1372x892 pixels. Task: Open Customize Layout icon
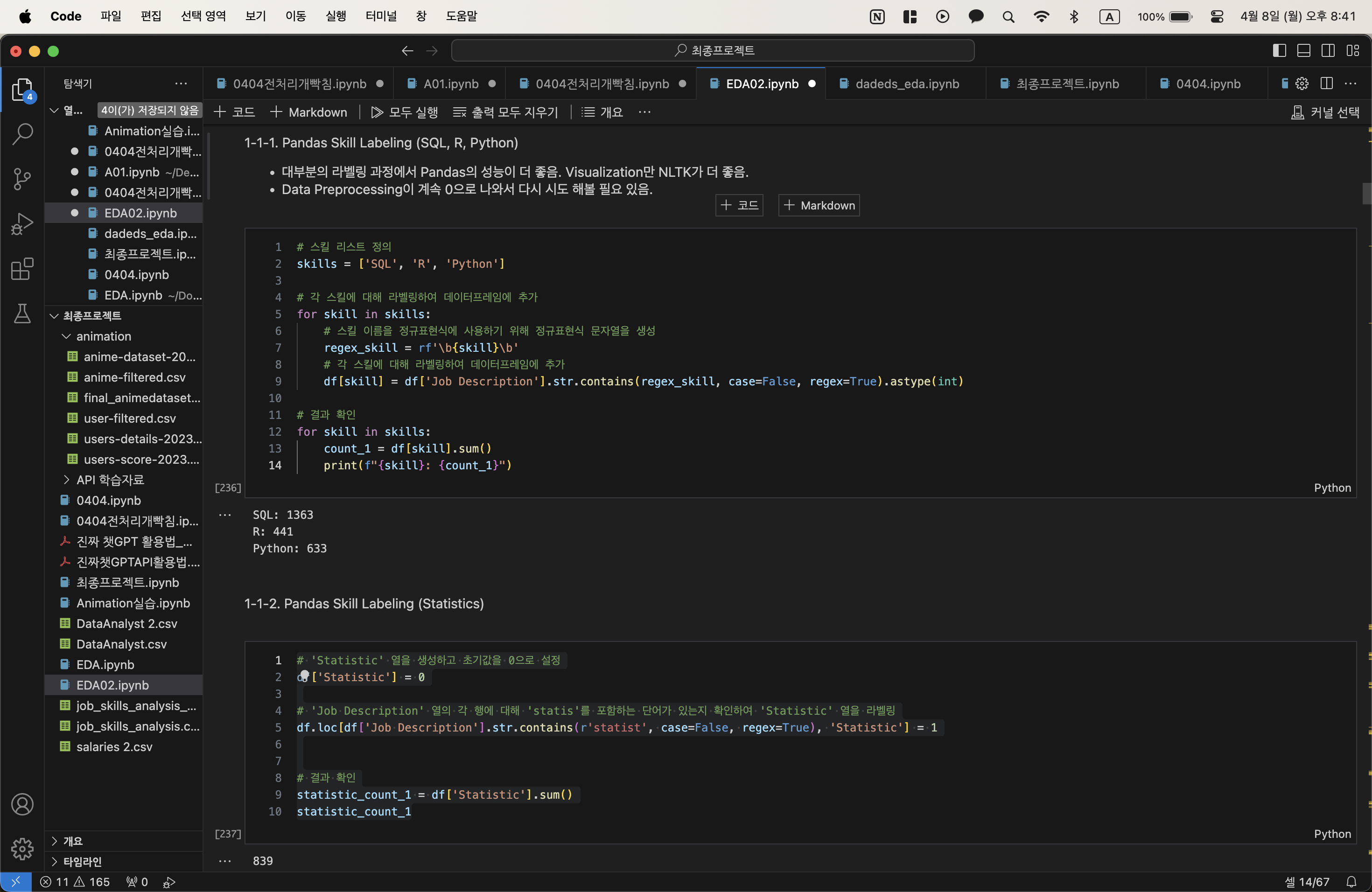tap(1352, 51)
